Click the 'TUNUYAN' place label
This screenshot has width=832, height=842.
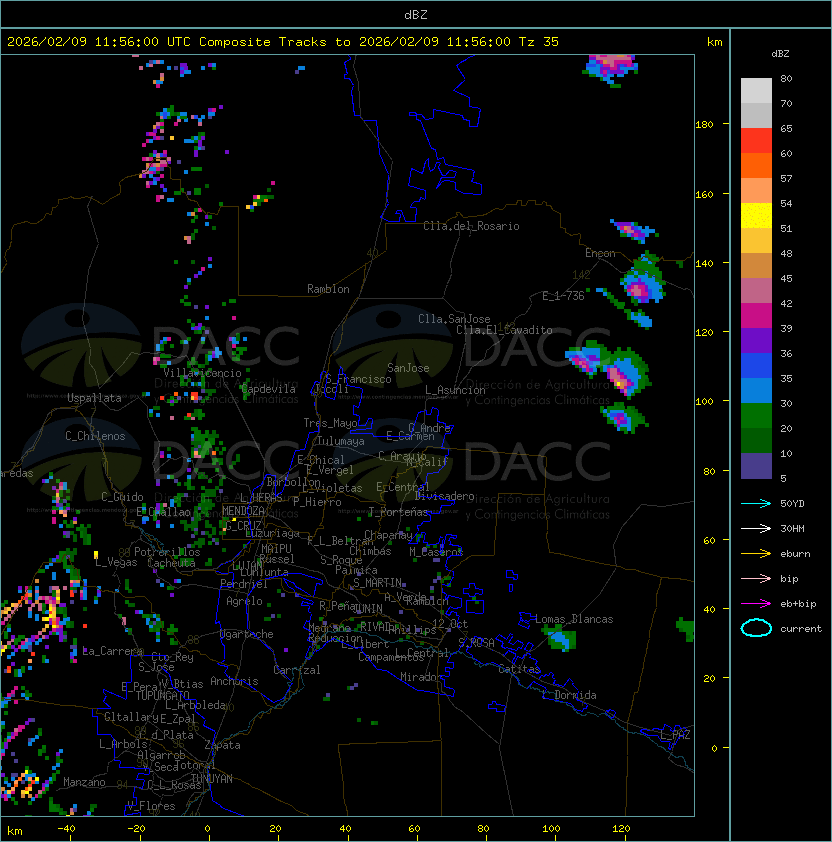(x=212, y=779)
